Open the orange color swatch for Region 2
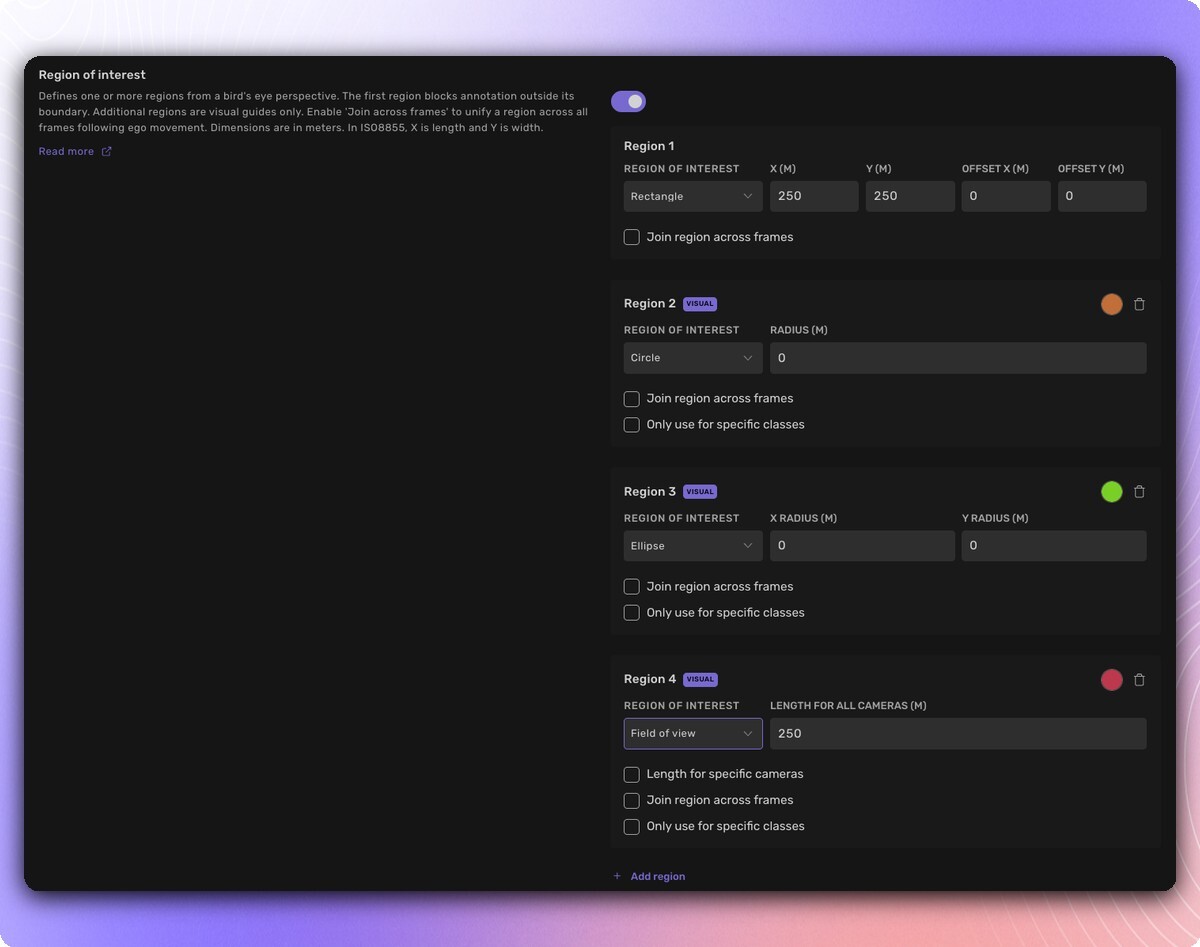Image resolution: width=1200 pixels, height=947 pixels. (x=1111, y=304)
